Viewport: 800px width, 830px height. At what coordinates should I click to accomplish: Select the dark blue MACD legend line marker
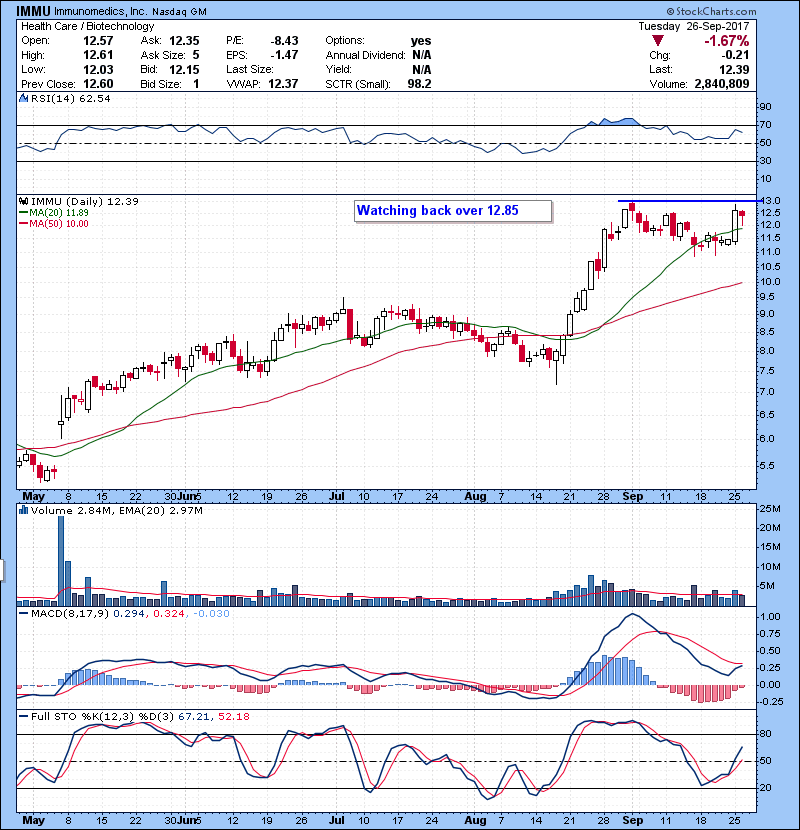click(24, 614)
